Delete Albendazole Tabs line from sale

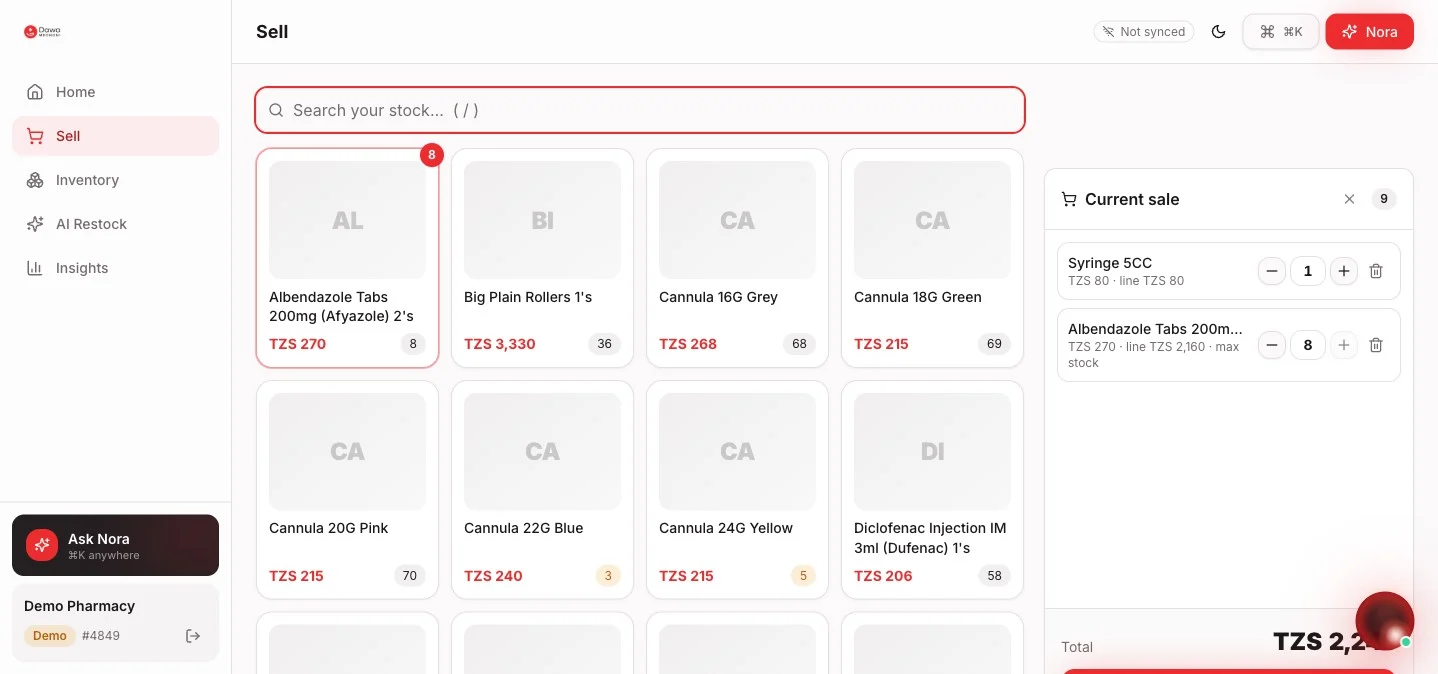point(1376,345)
